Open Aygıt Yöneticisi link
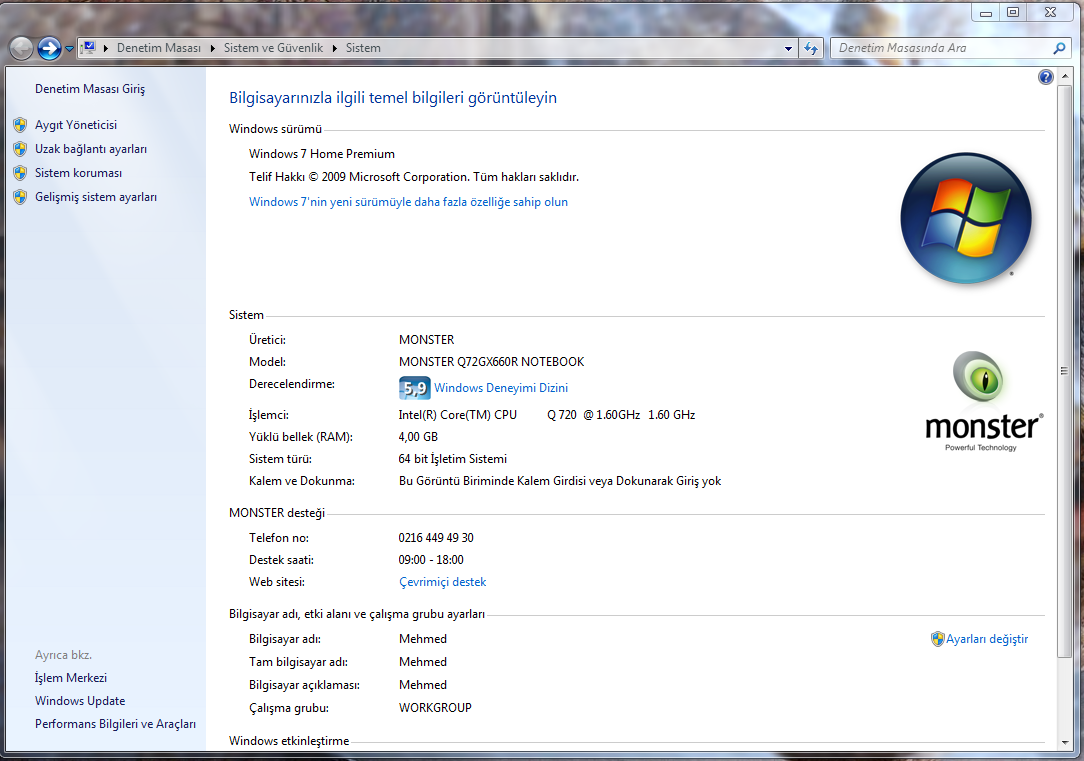 (x=76, y=124)
